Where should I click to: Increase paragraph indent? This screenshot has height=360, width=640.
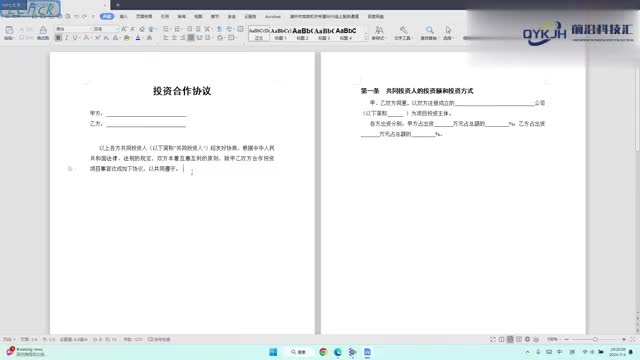tap(198, 29)
